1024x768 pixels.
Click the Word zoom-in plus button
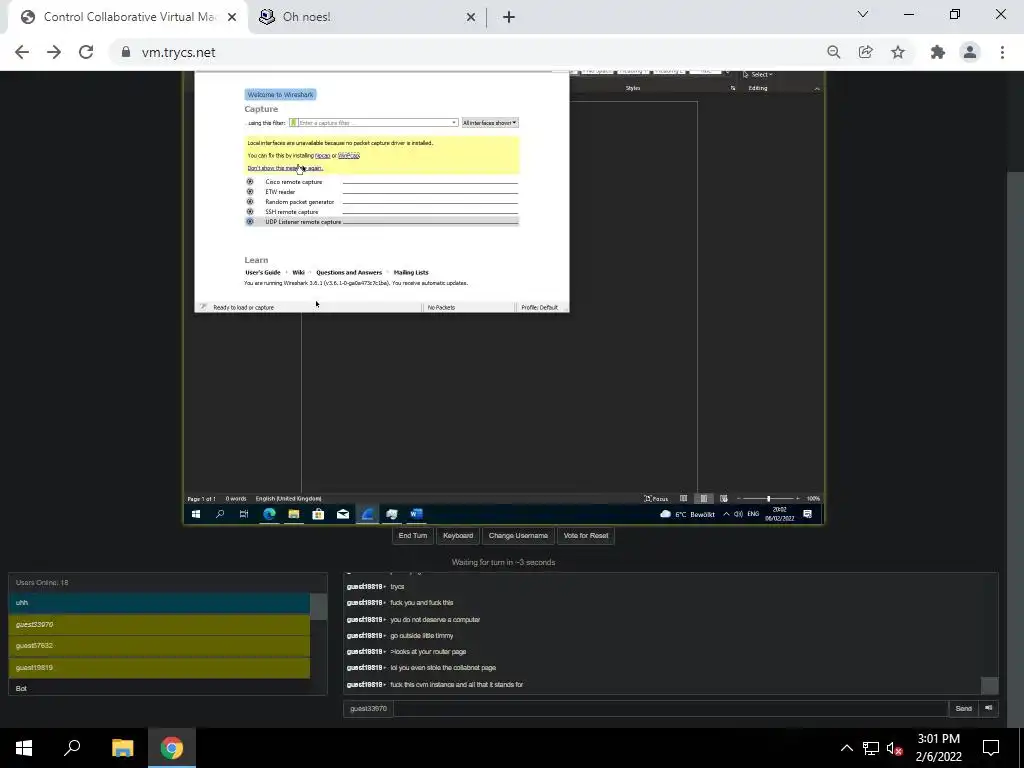click(798, 498)
